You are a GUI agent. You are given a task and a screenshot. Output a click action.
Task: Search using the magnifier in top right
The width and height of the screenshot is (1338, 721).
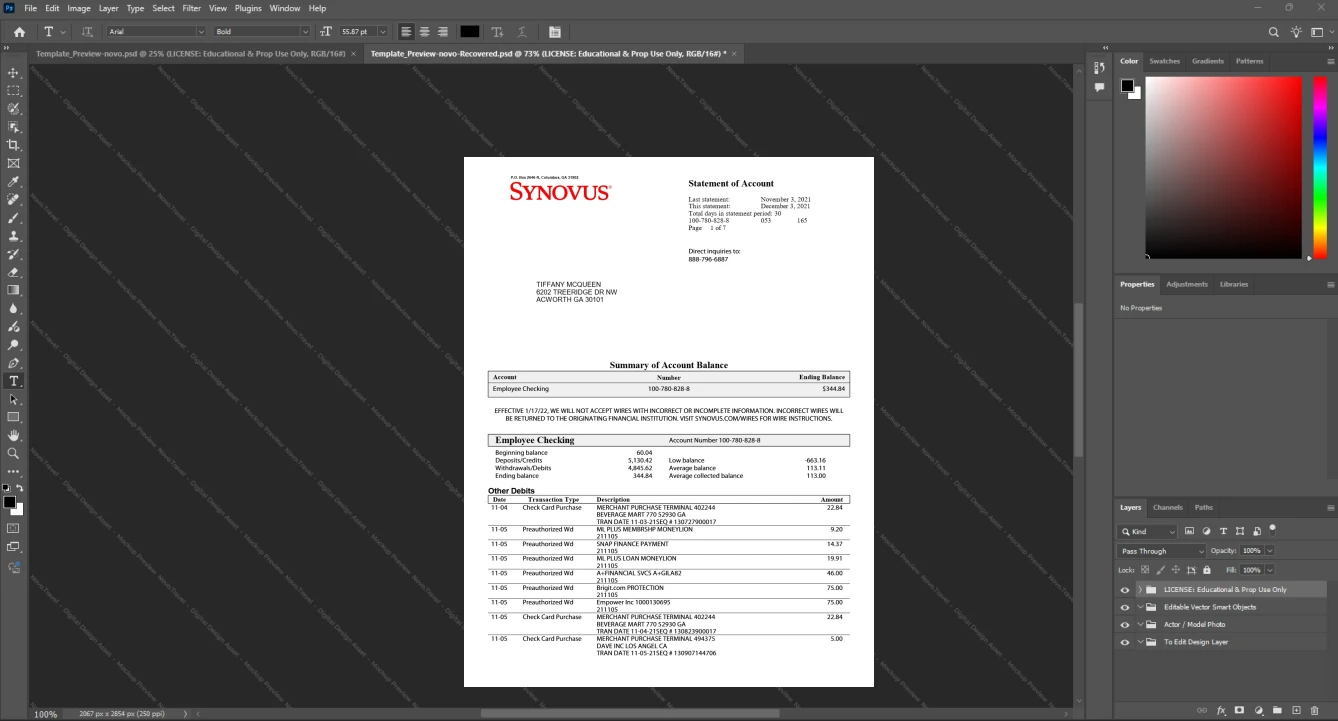(1274, 32)
